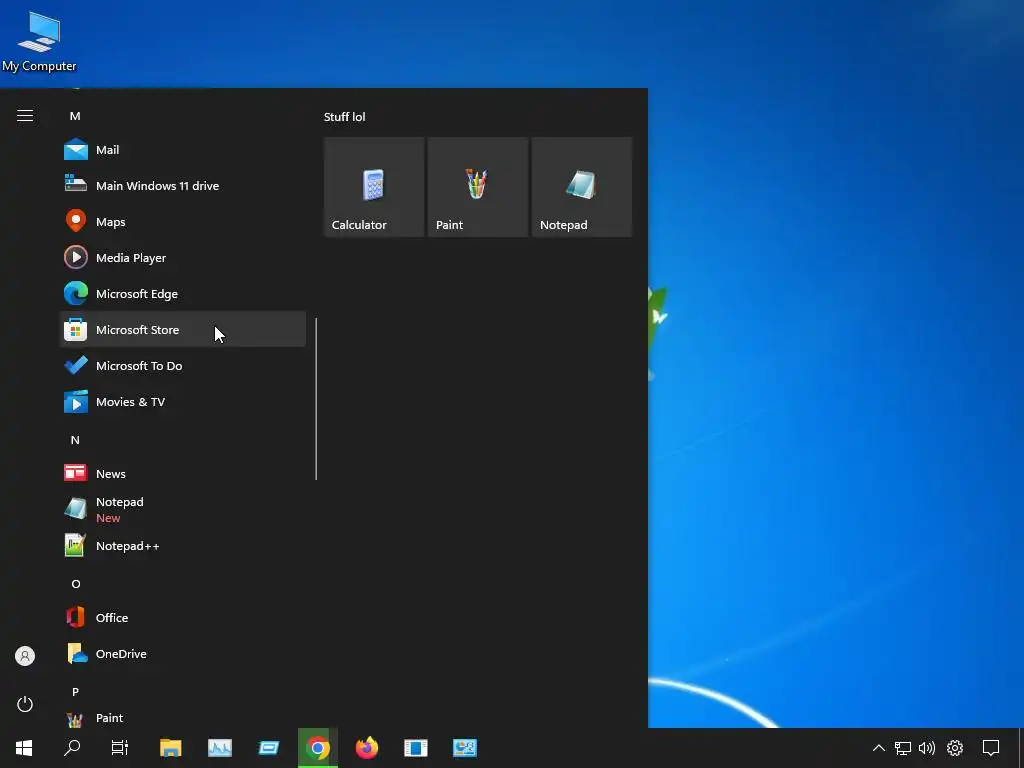1024x768 pixels.
Task: Select the P section header
Action: 75,692
